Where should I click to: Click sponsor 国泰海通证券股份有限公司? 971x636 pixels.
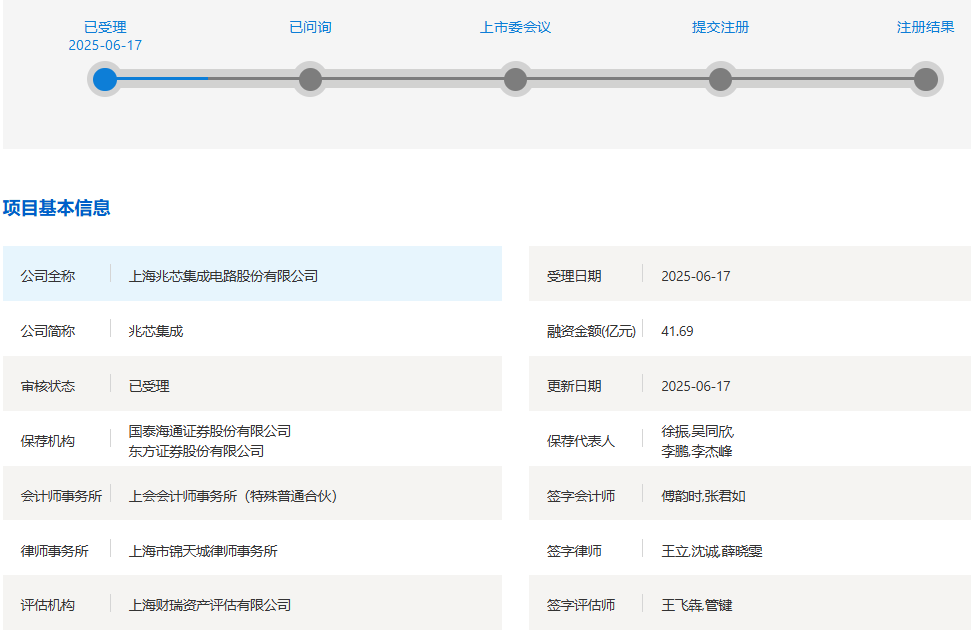[x=209, y=431]
